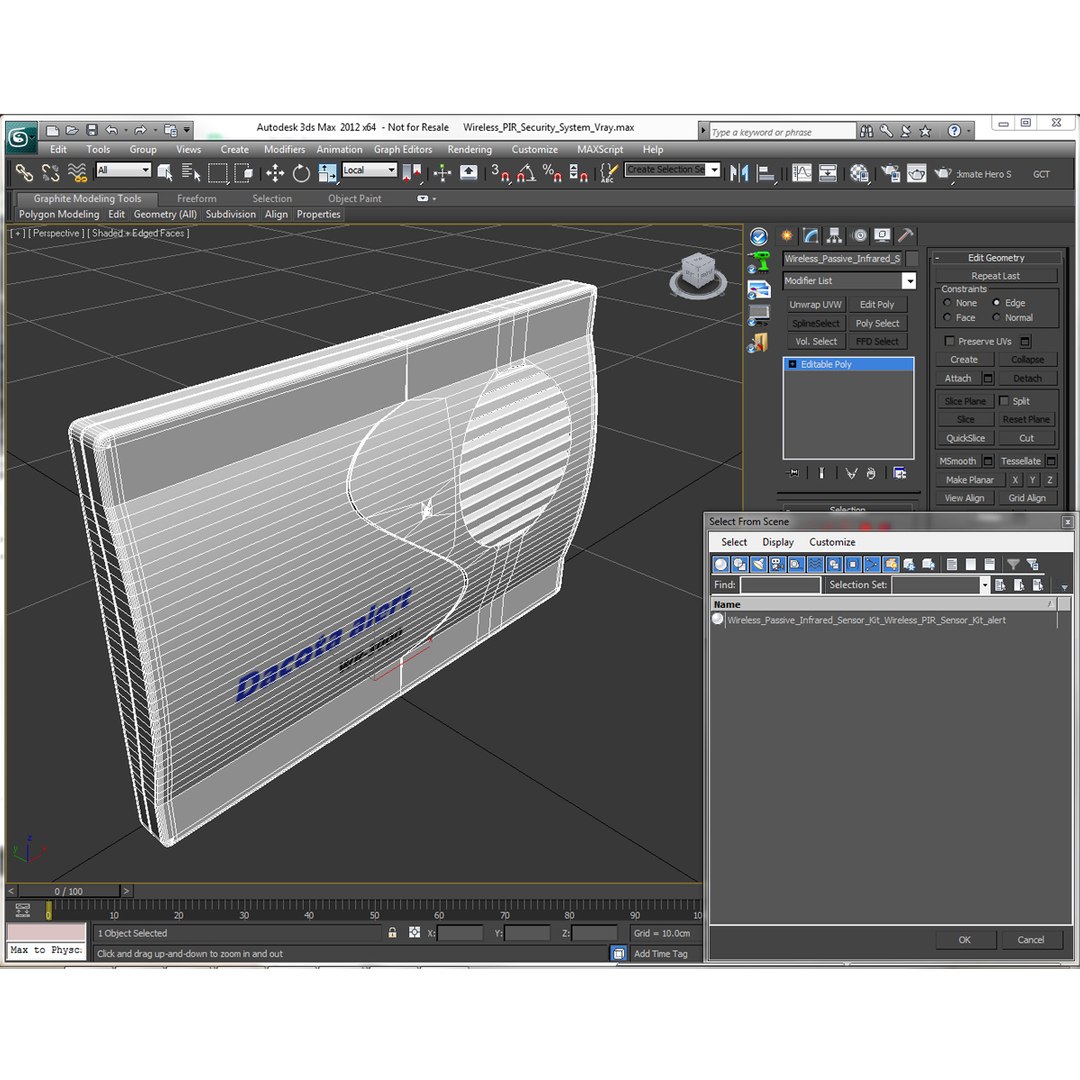
Task: Open the Create command panel tab
Action: [787, 236]
